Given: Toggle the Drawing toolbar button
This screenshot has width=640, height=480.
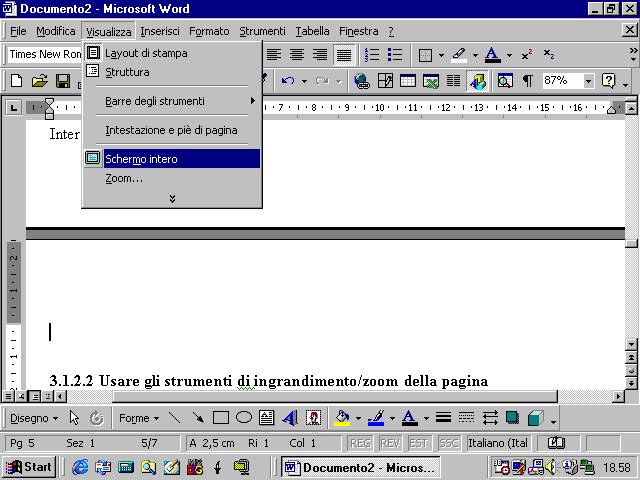Looking at the screenshot, I should tap(477, 81).
